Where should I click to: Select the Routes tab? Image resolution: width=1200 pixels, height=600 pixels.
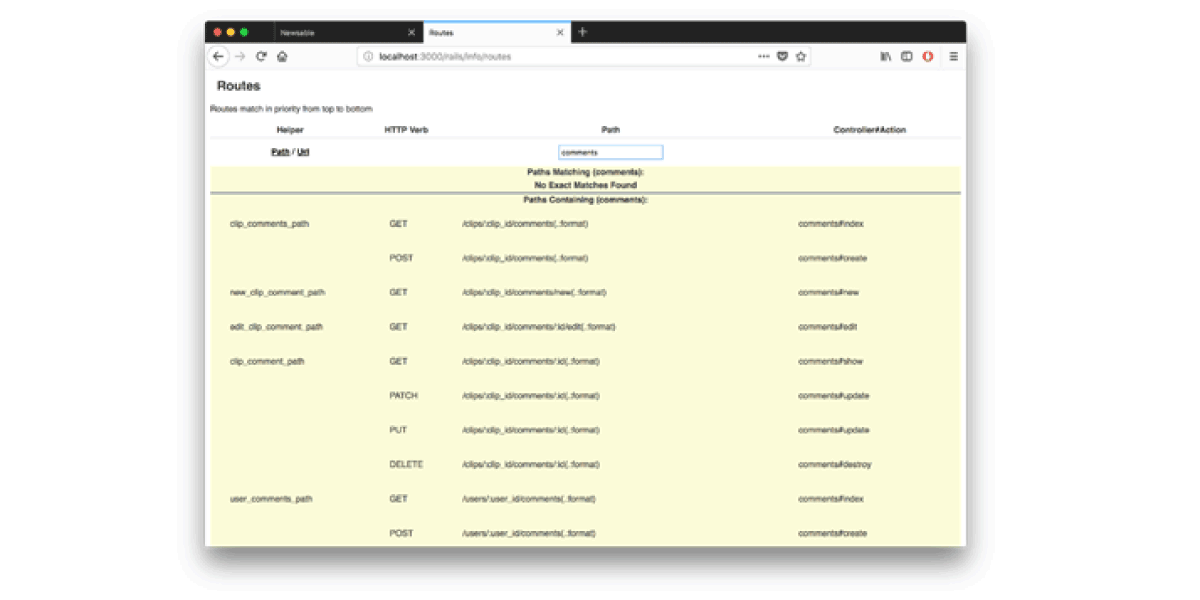click(497, 33)
